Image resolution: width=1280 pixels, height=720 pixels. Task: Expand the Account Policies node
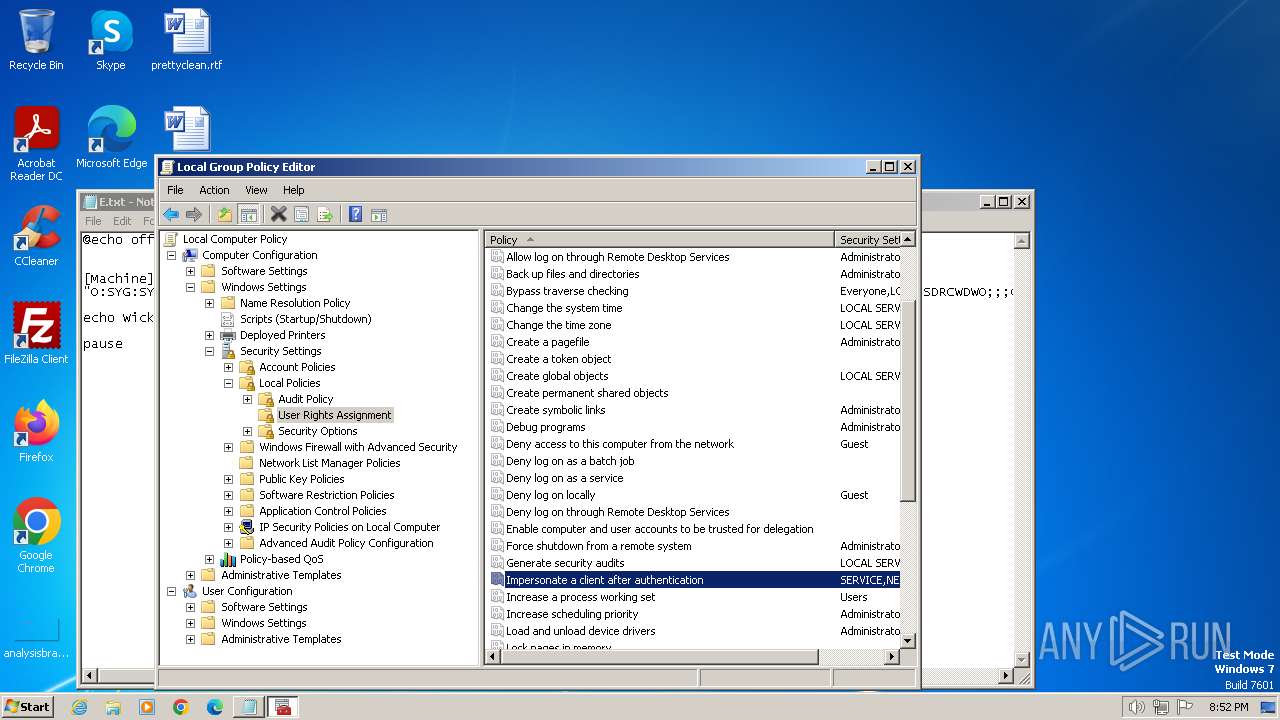coord(228,367)
